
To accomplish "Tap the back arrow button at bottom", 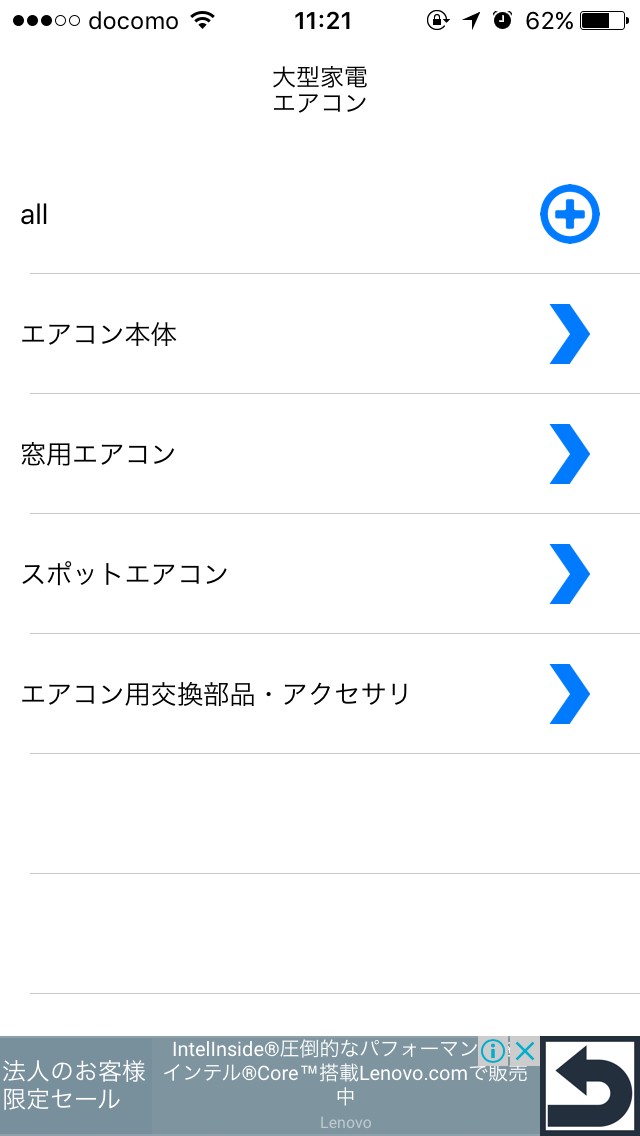I will click(x=590, y=1086).
